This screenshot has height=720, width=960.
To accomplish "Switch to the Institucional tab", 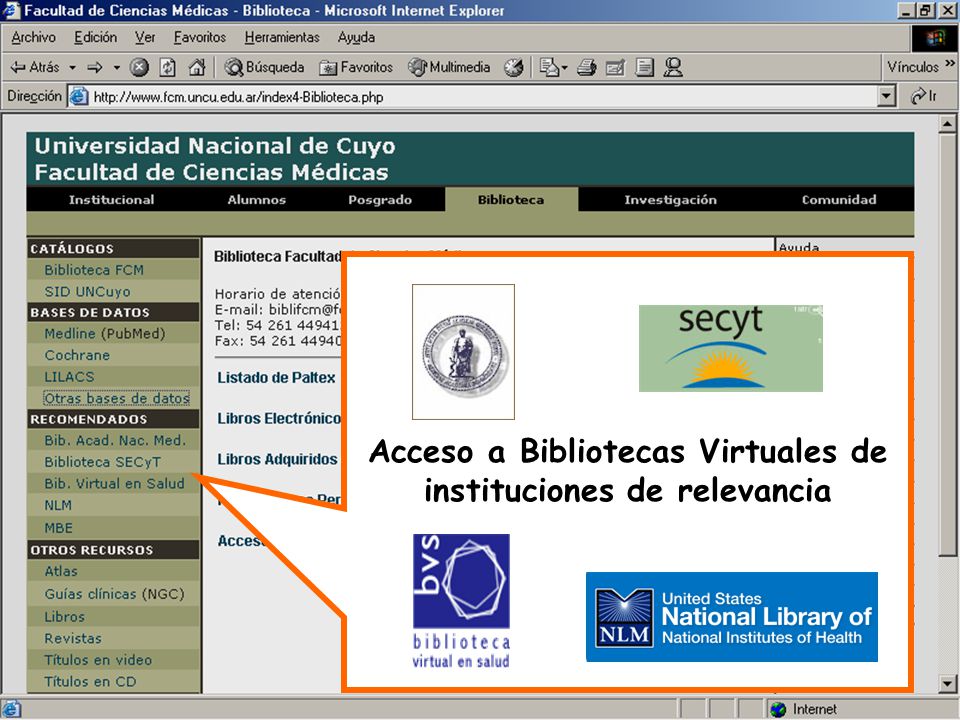I will pyautogui.click(x=111, y=200).
